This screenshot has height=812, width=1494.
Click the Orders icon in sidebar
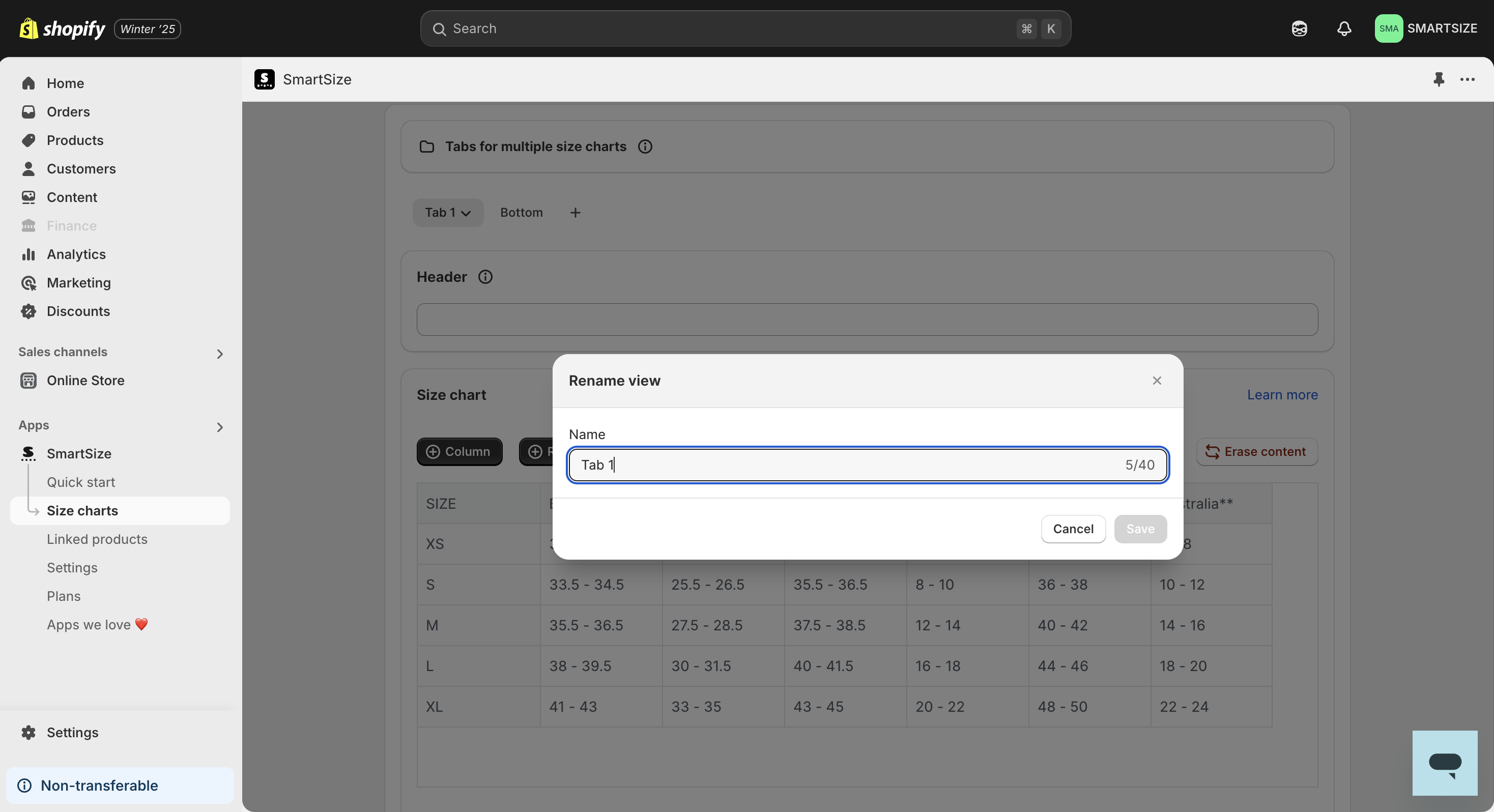(x=28, y=112)
